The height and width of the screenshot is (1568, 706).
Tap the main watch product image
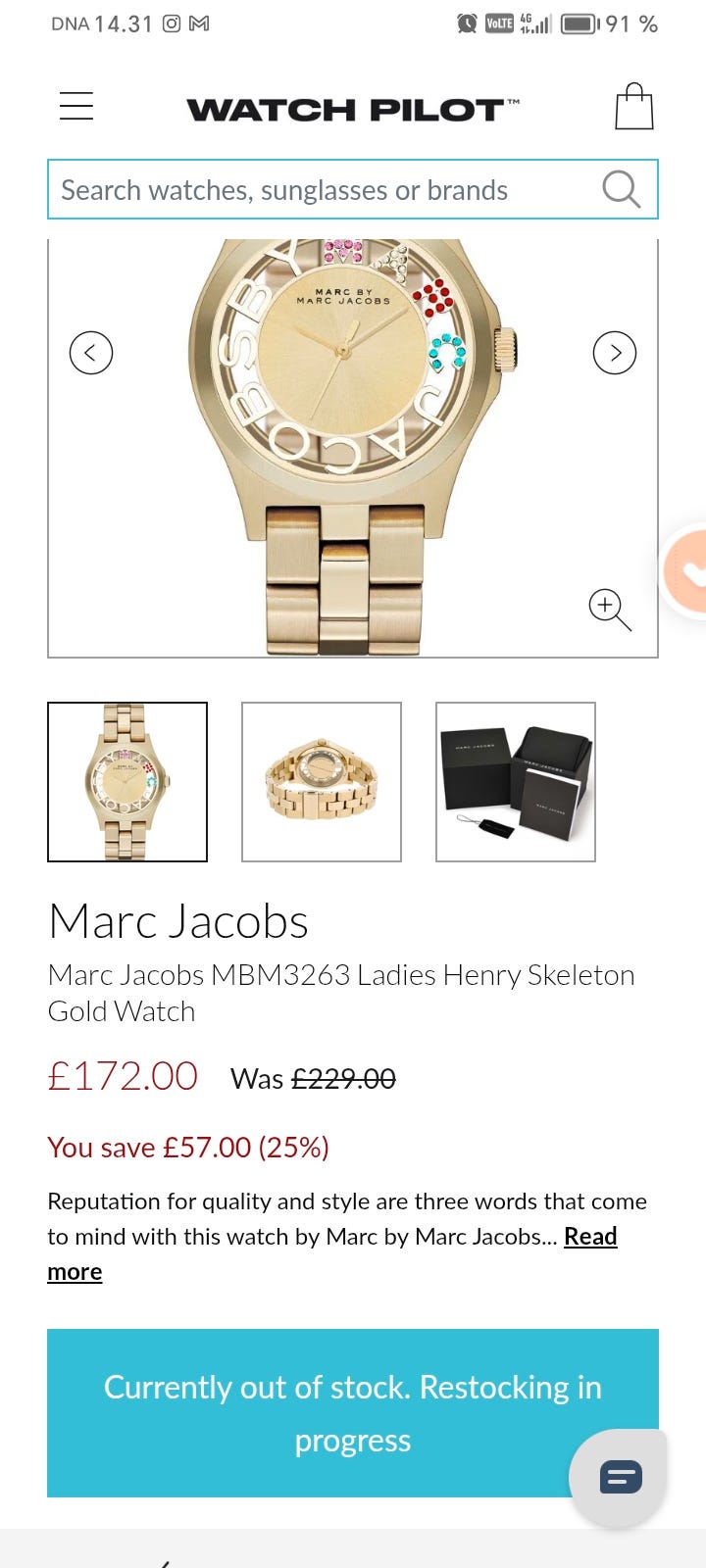point(353,447)
